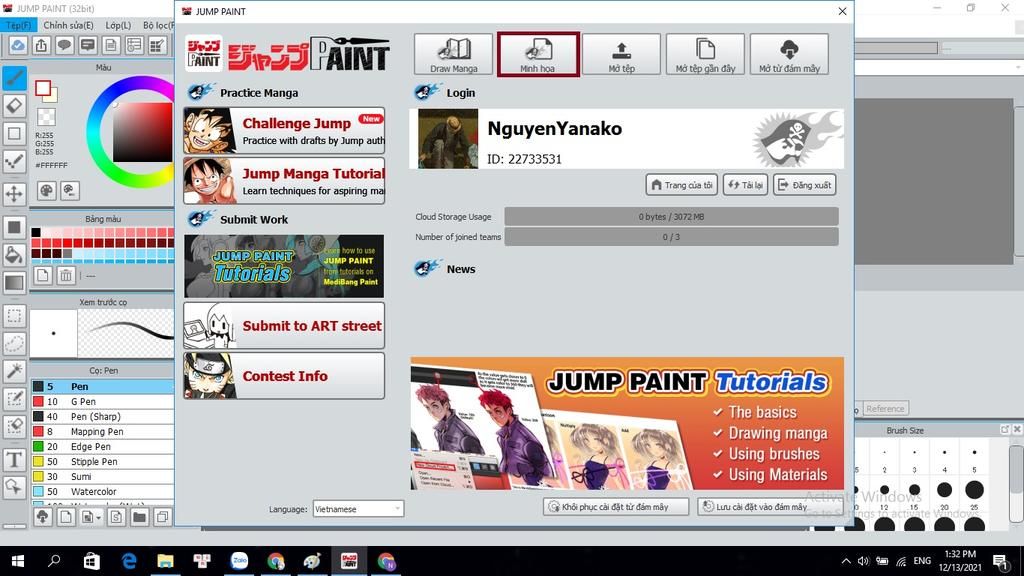Click the Trang của tôi button
The height and width of the screenshot is (576, 1024).
pos(682,185)
